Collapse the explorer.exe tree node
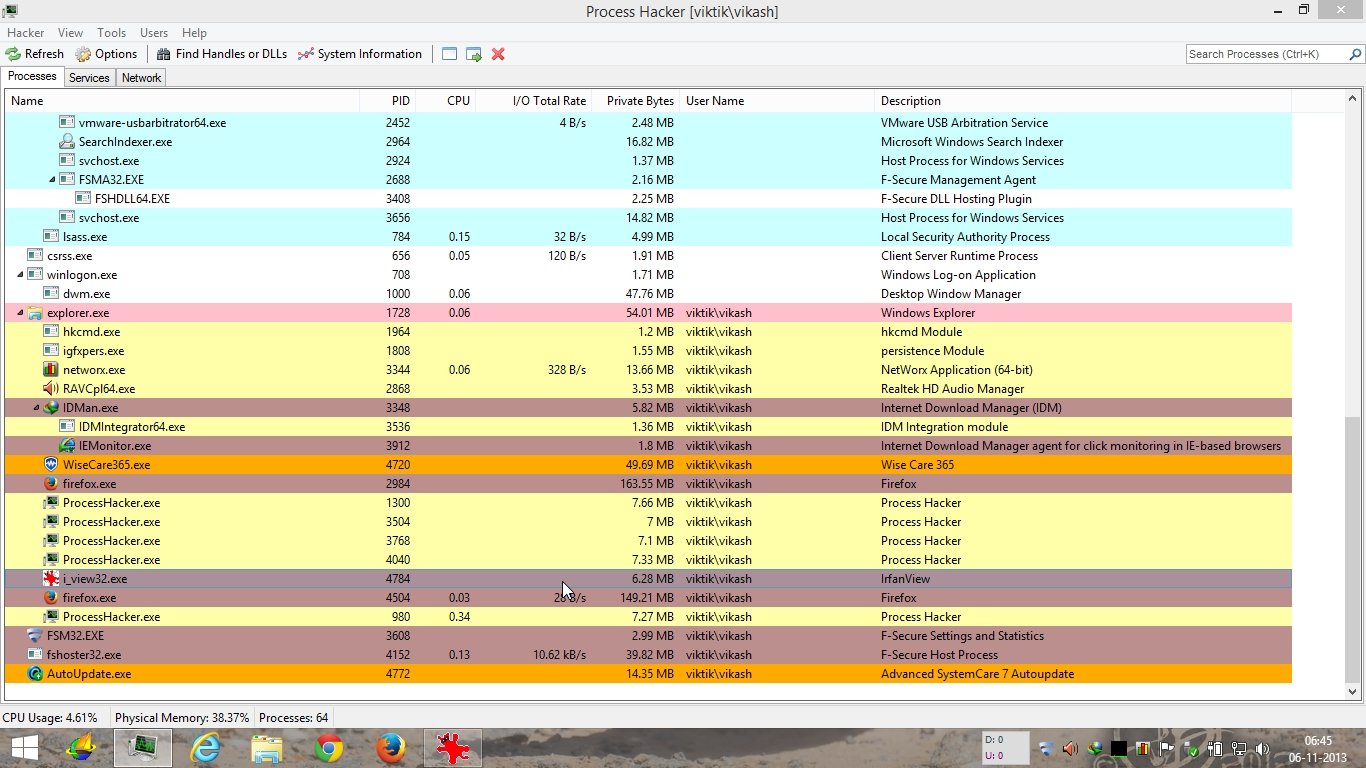The width and height of the screenshot is (1366, 768). tap(21, 313)
